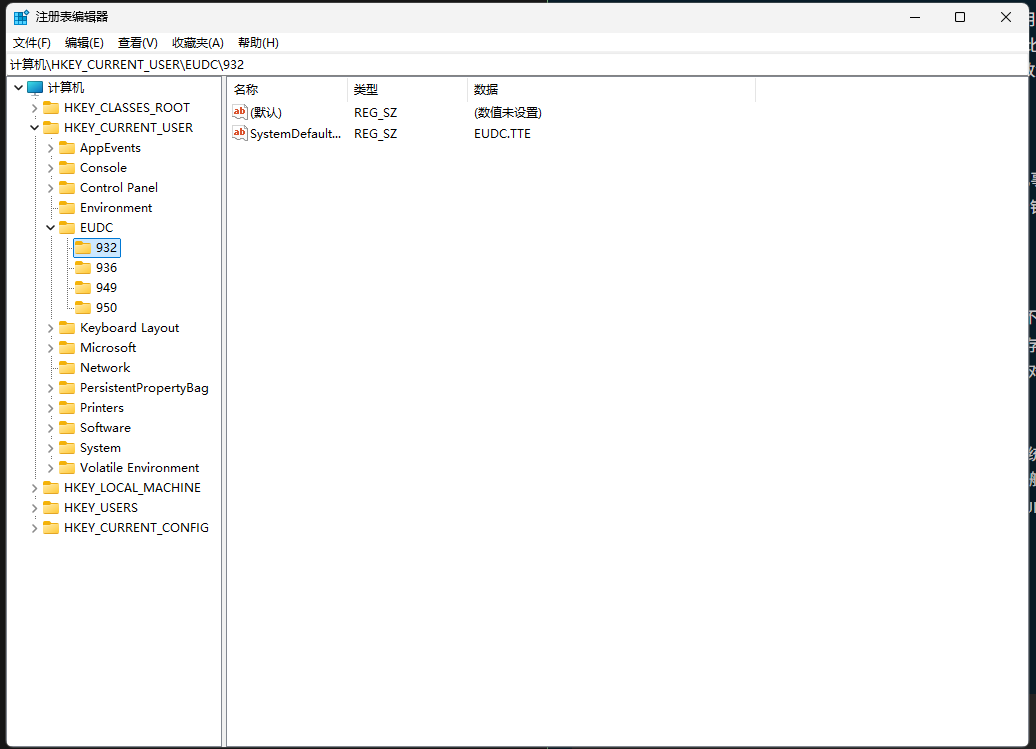Image resolution: width=1036 pixels, height=749 pixels.
Task: Expand the System key
Action: pyautogui.click(x=50, y=448)
